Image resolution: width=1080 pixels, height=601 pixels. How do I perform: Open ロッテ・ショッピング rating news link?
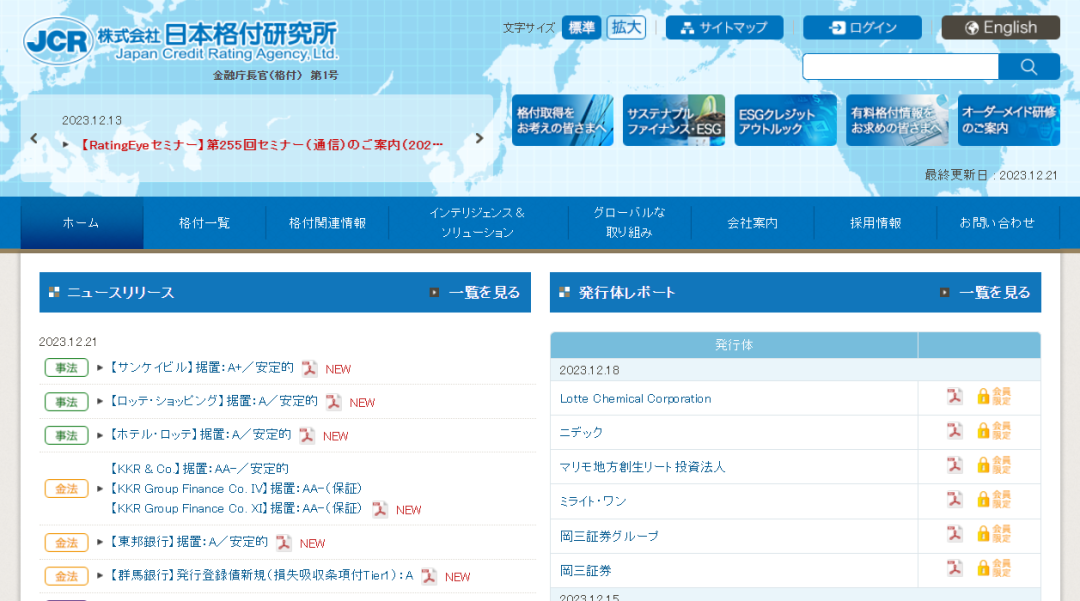tap(214, 401)
